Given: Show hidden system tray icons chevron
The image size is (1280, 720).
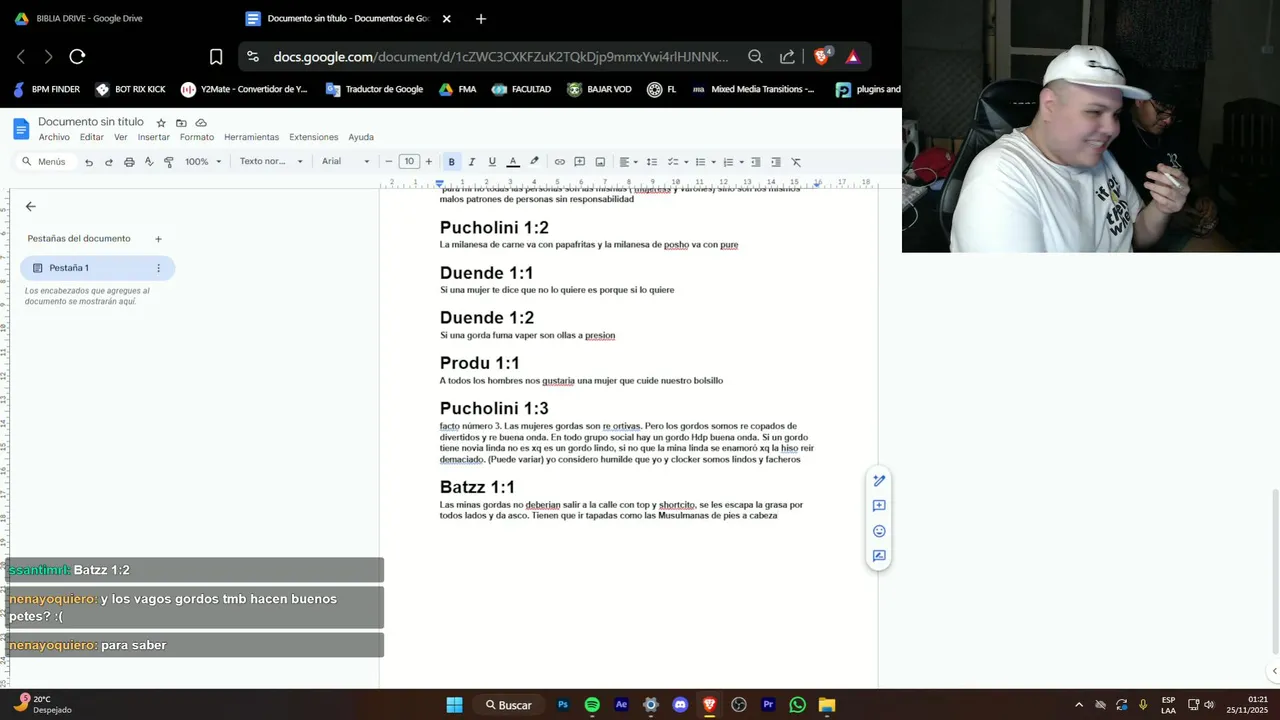Looking at the screenshot, I should coord(1078,705).
